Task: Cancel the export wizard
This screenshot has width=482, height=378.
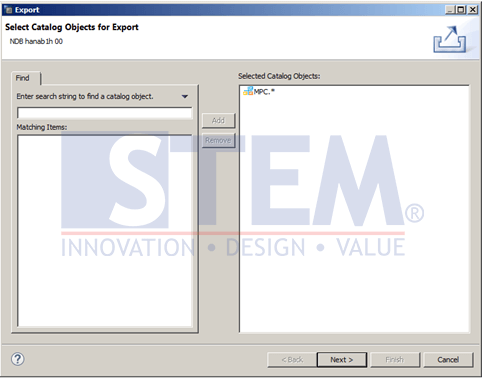Action: tap(448, 360)
